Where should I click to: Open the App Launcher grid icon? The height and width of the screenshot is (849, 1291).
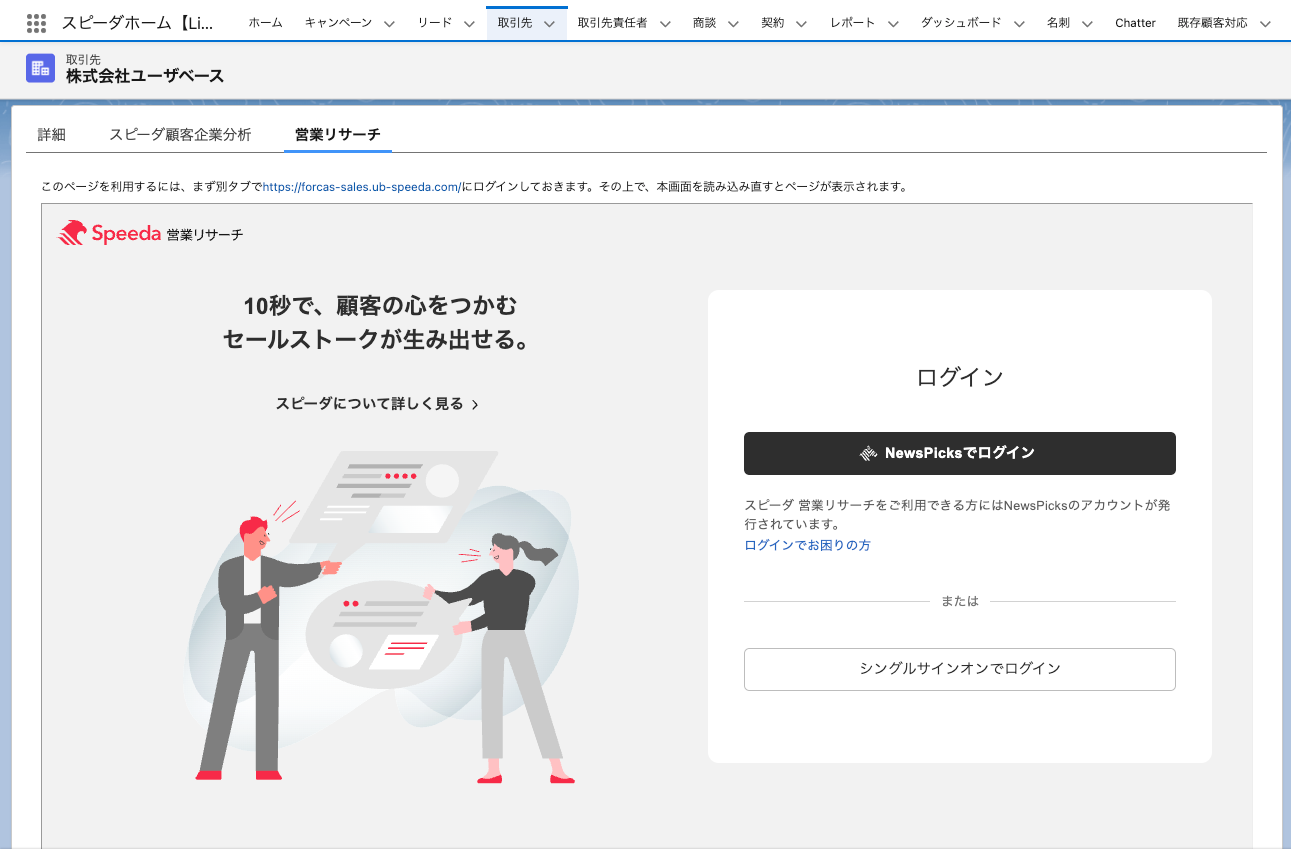pyautogui.click(x=36, y=22)
